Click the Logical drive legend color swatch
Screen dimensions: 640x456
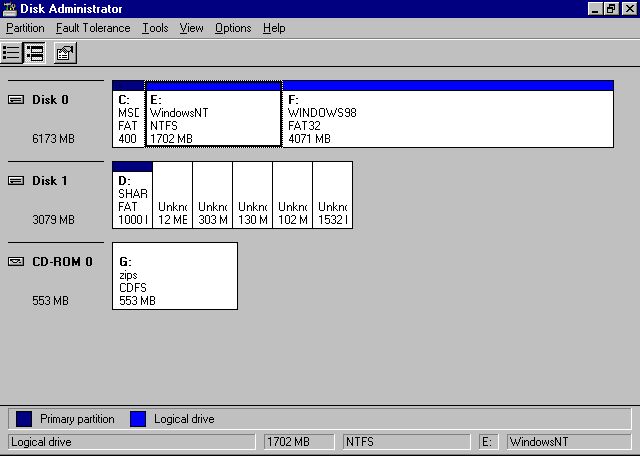(x=138, y=419)
